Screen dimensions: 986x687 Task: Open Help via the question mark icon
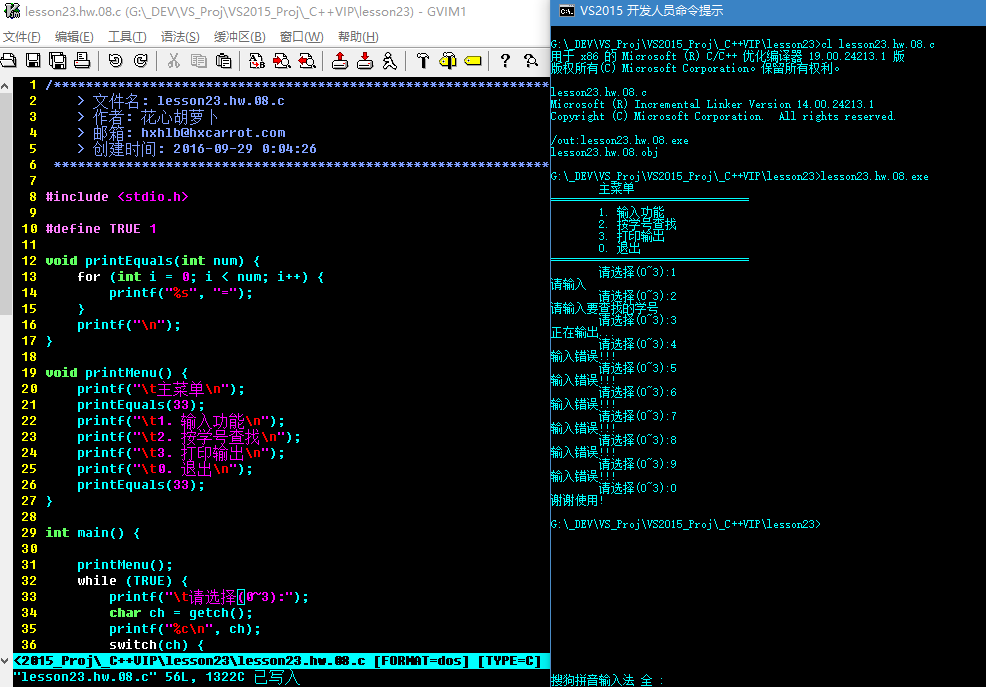pos(505,60)
